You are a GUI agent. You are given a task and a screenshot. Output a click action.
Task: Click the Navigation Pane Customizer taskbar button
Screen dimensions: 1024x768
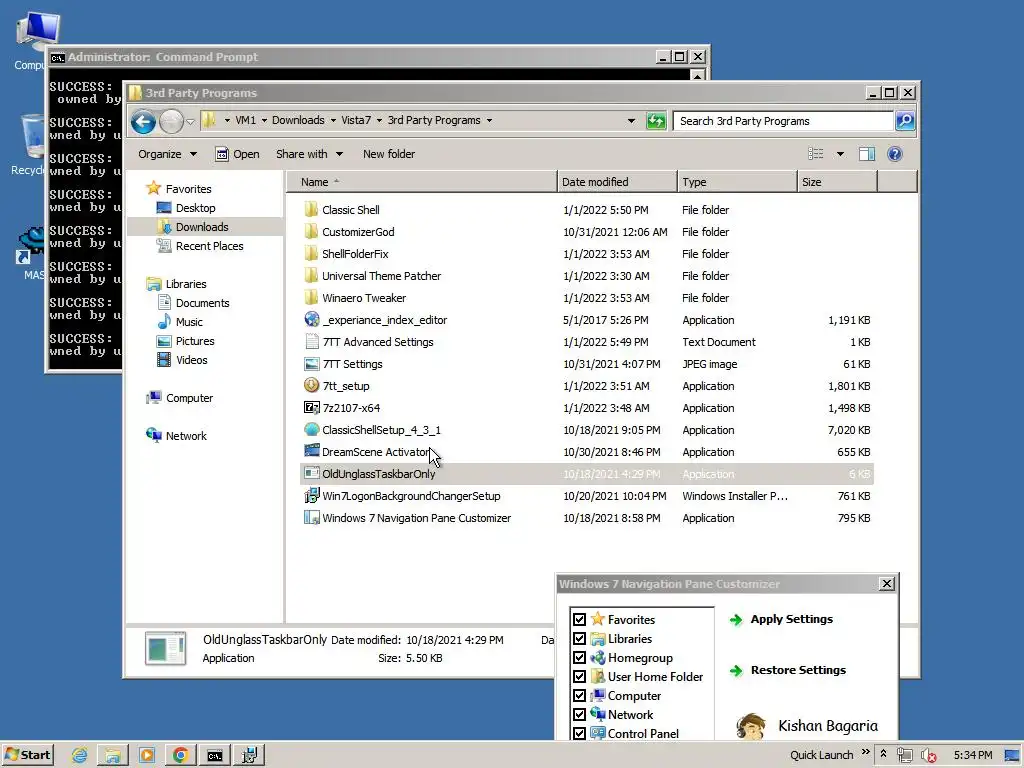[x=249, y=756]
